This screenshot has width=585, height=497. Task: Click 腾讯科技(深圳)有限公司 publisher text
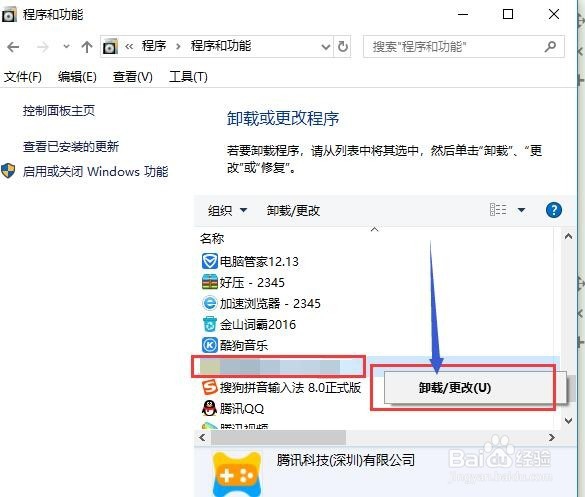(x=345, y=460)
